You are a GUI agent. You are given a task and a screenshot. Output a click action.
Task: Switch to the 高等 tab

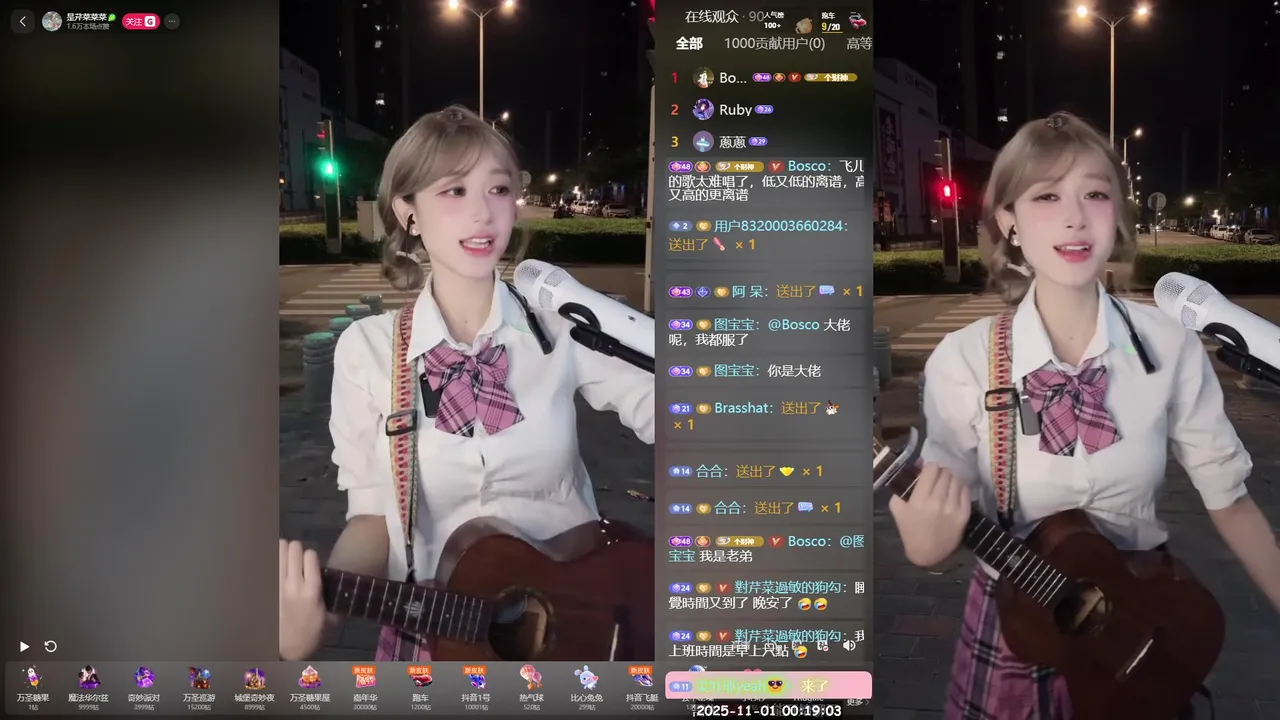click(x=859, y=43)
